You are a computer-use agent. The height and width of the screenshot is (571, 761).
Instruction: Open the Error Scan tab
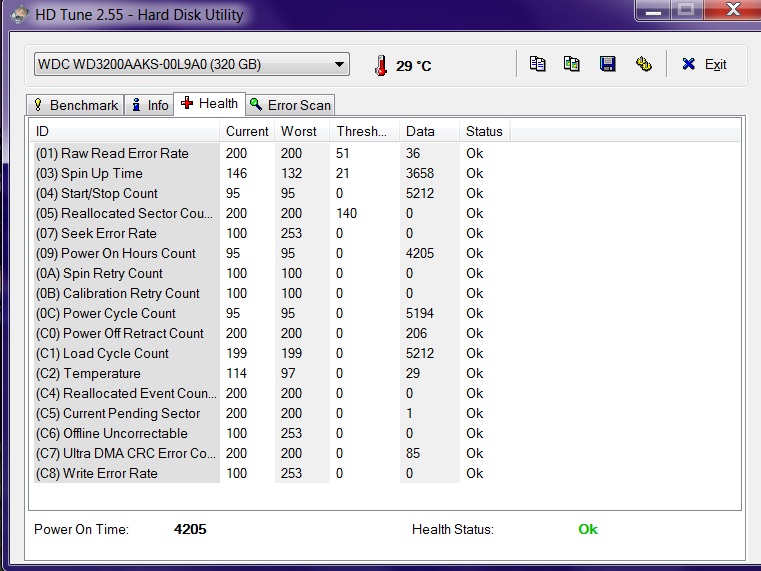coord(290,105)
